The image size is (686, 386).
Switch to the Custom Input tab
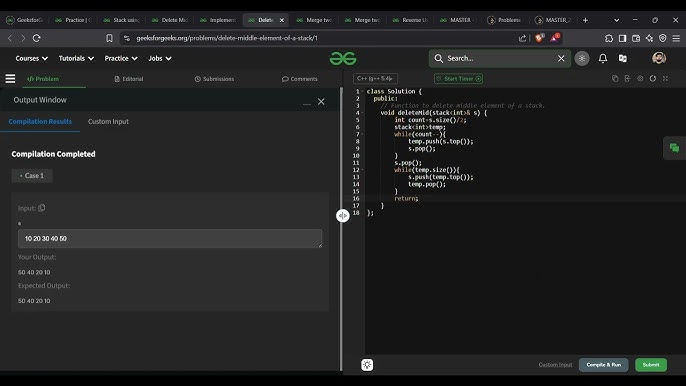(108, 122)
